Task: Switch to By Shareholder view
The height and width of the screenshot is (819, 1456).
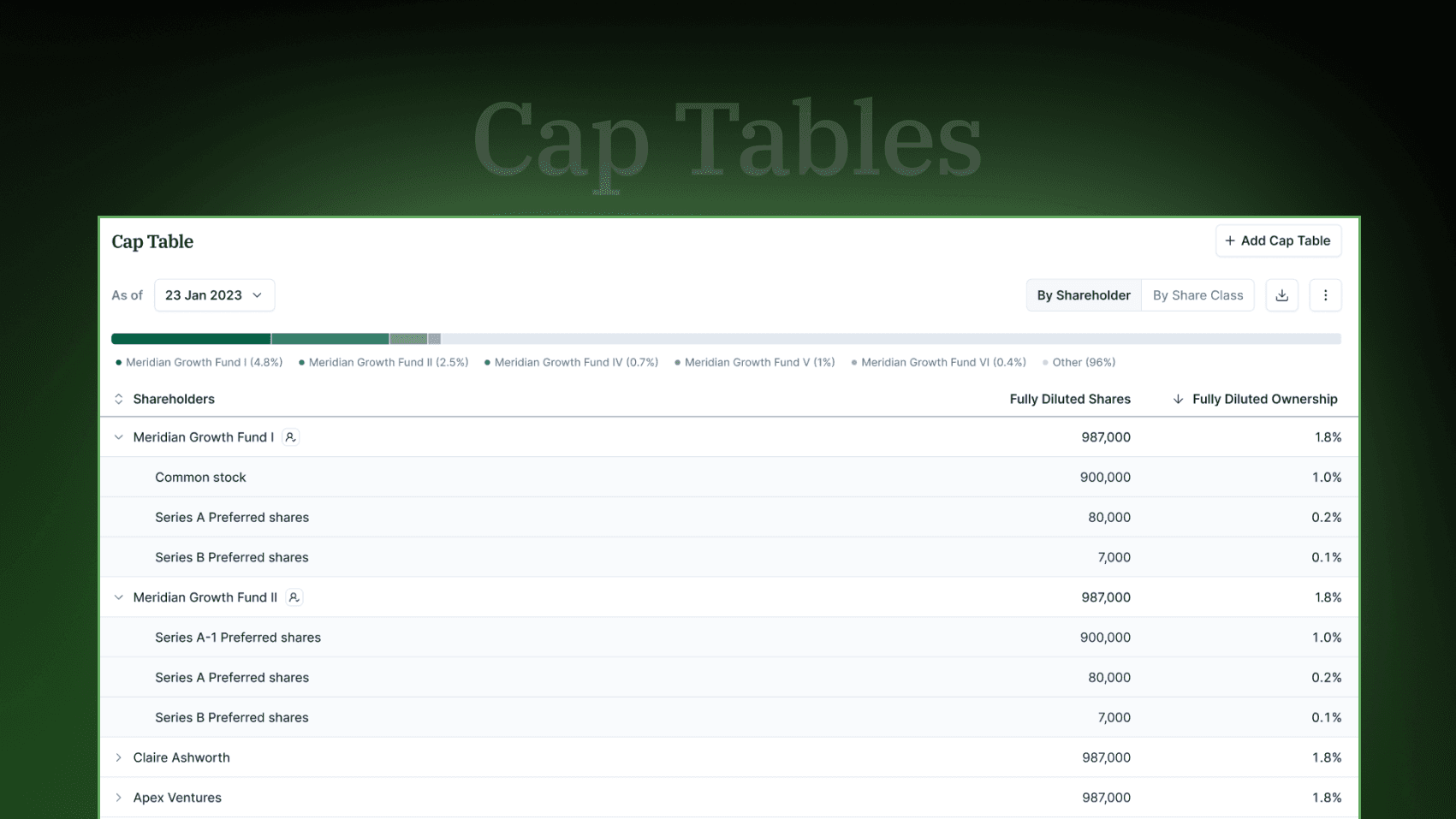Action: click(1084, 295)
